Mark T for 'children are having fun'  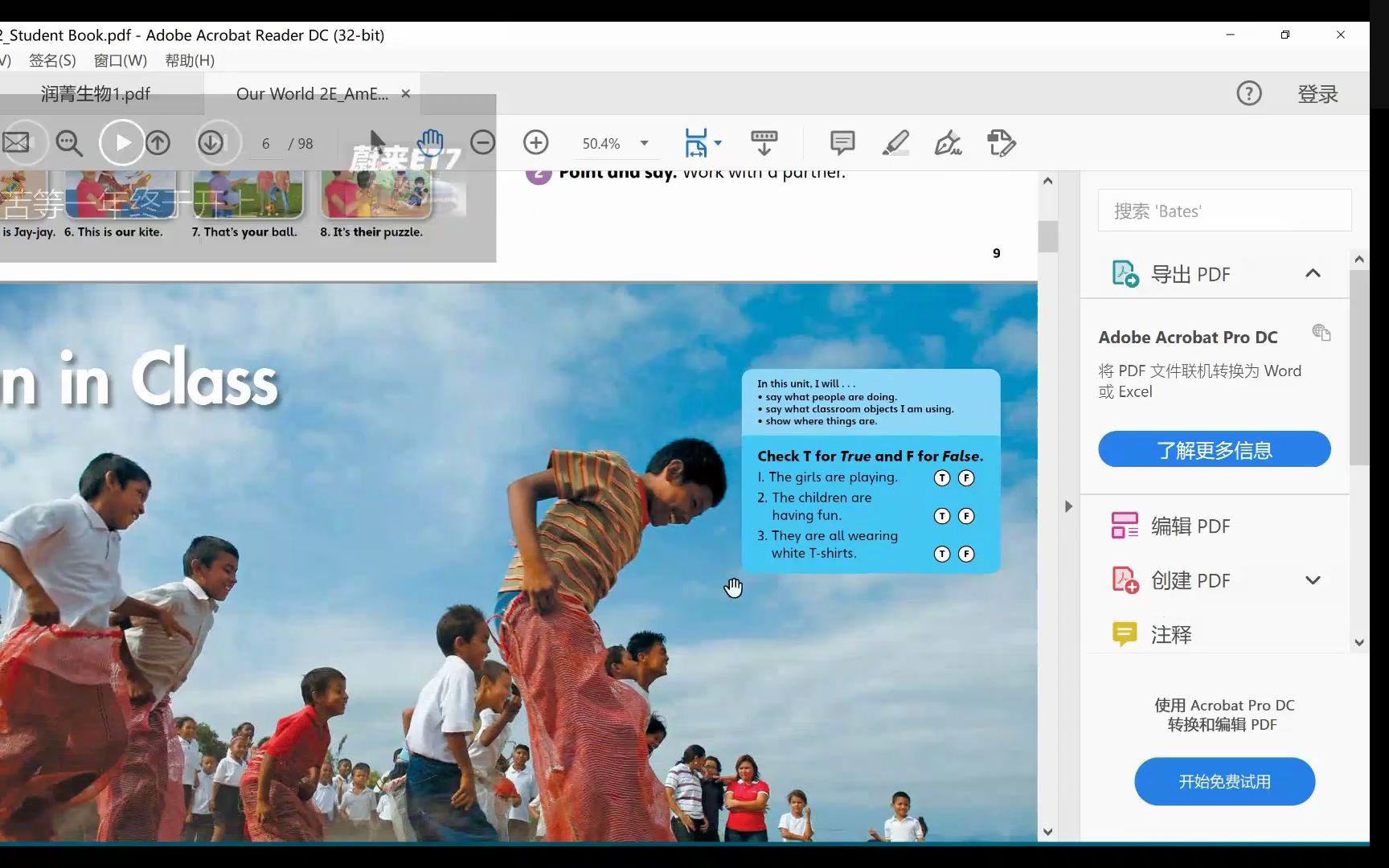point(942,516)
